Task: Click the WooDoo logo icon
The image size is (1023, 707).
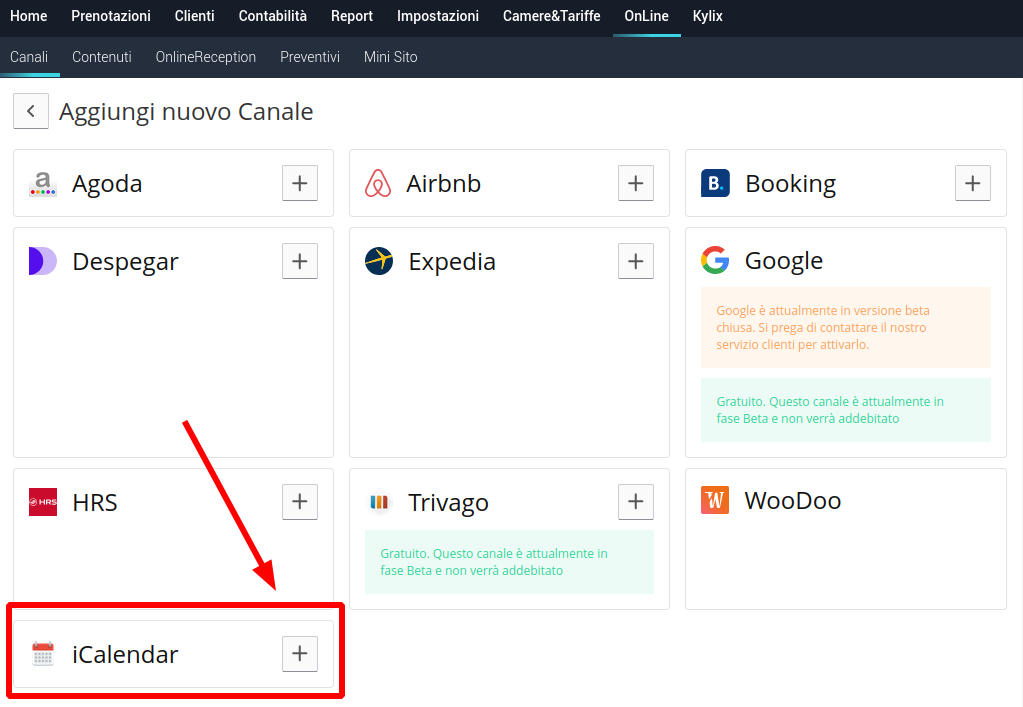Action: pos(715,500)
